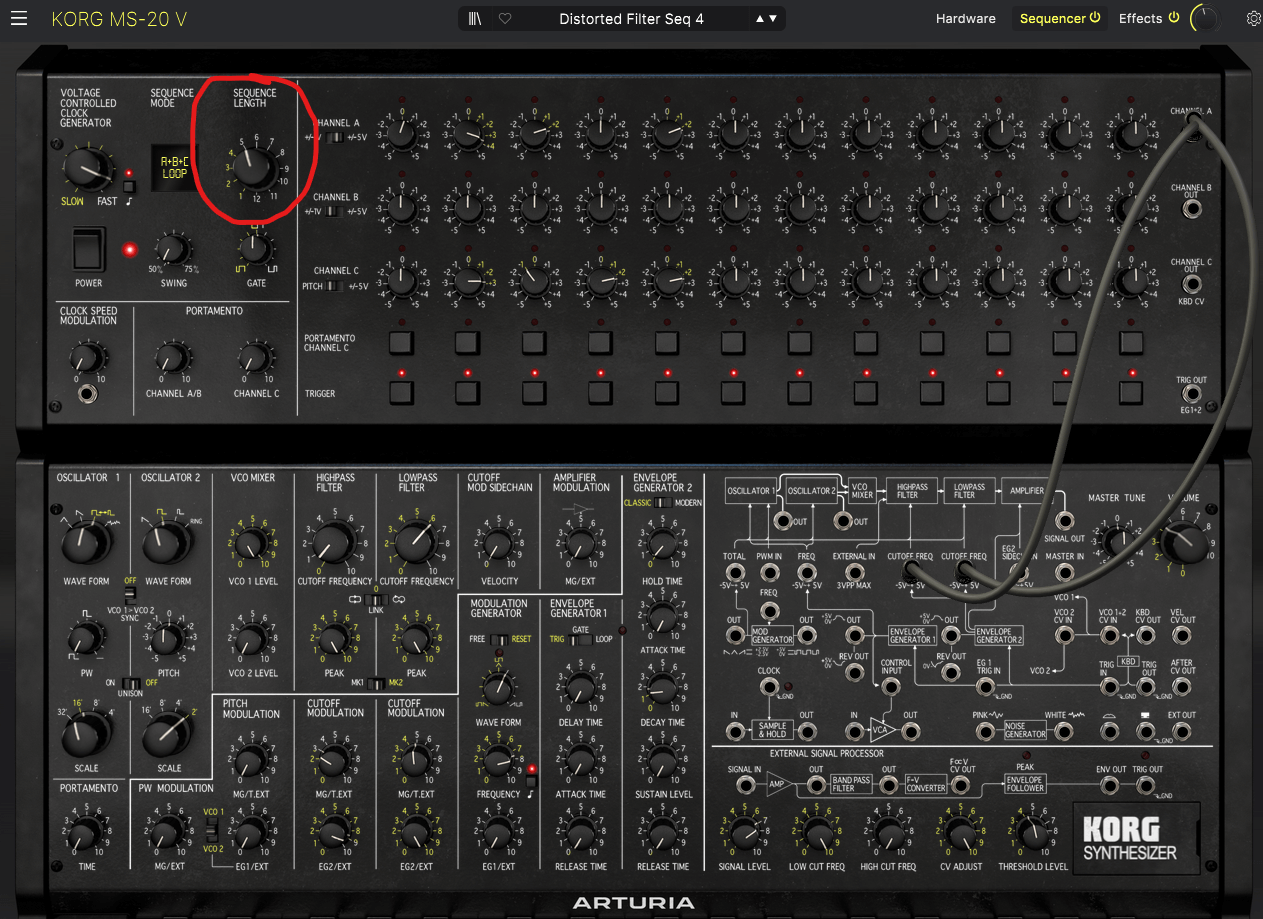
Task: Select the previous preset with up arrow
Action: coord(760,19)
